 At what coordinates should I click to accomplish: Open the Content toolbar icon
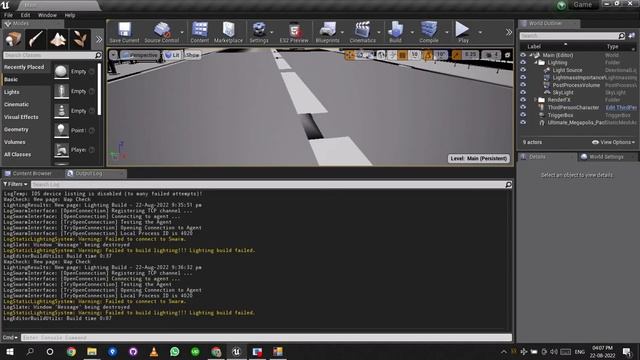tap(200, 32)
